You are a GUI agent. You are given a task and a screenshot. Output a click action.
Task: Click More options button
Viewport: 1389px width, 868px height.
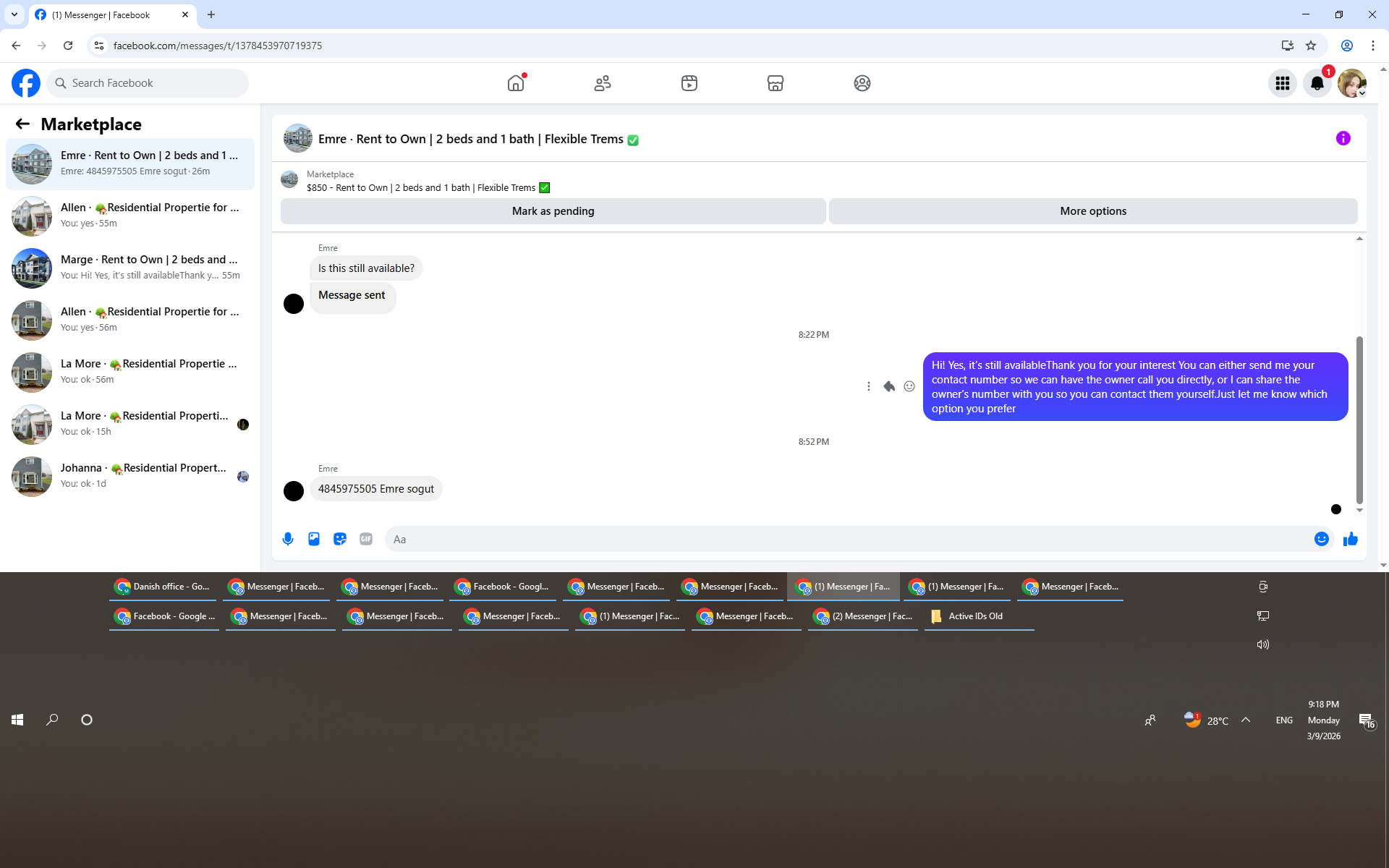[x=1092, y=211]
